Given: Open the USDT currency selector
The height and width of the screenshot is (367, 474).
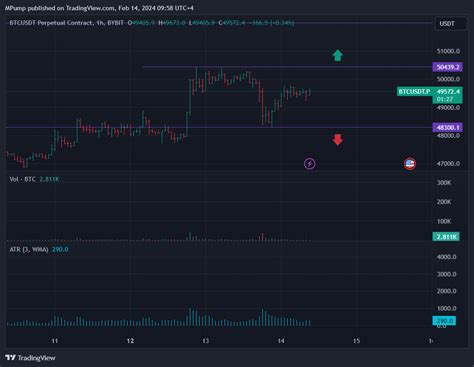Looking at the screenshot, I should 450,24.
